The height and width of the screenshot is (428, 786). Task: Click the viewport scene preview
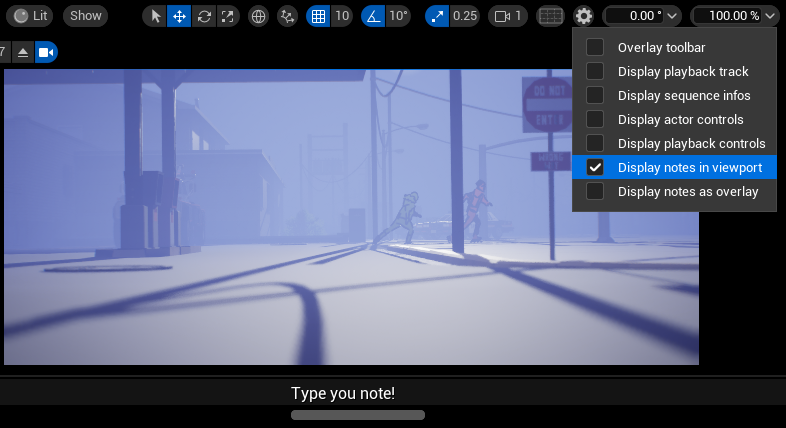351,217
